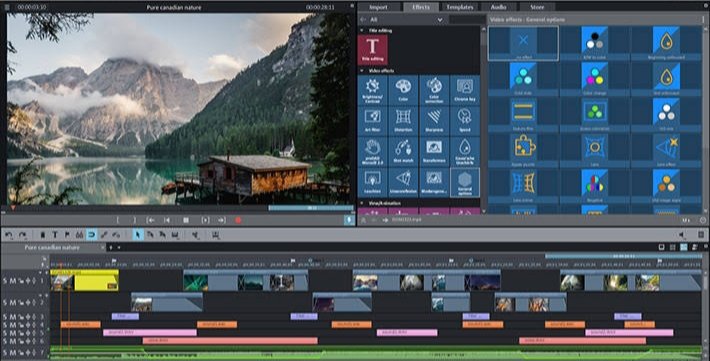Click the blue timeline zoom range bar
Viewport: 710px width, 361px height.
coord(624,256)
